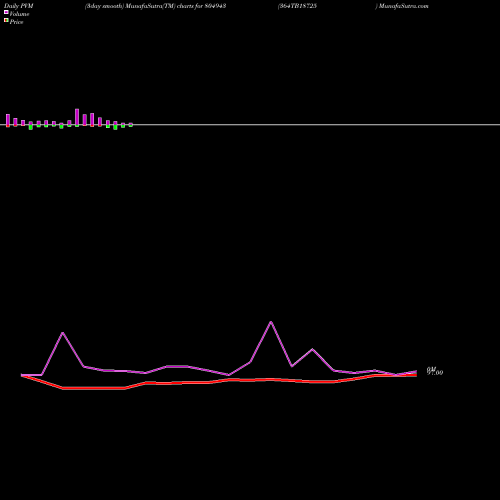Click the "(3day smooth) MunafaSutra(TM) charts for 804948" title
Screen dimensions: 500x500
point(156,6)
